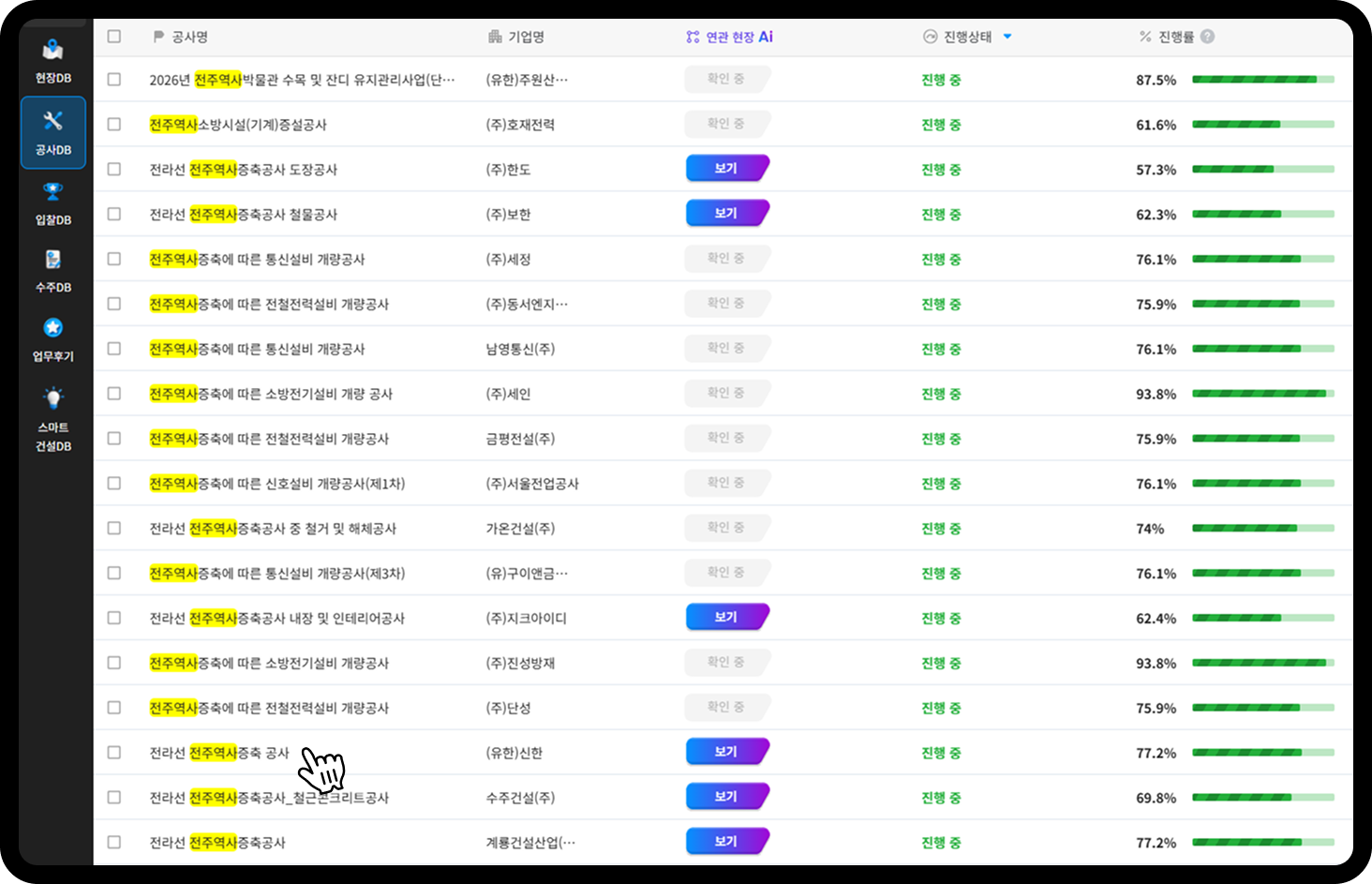This screenshot has width=1372, height=884.
Task: Click 보기 button for (주)보한 row
Action: click(727, 214)
